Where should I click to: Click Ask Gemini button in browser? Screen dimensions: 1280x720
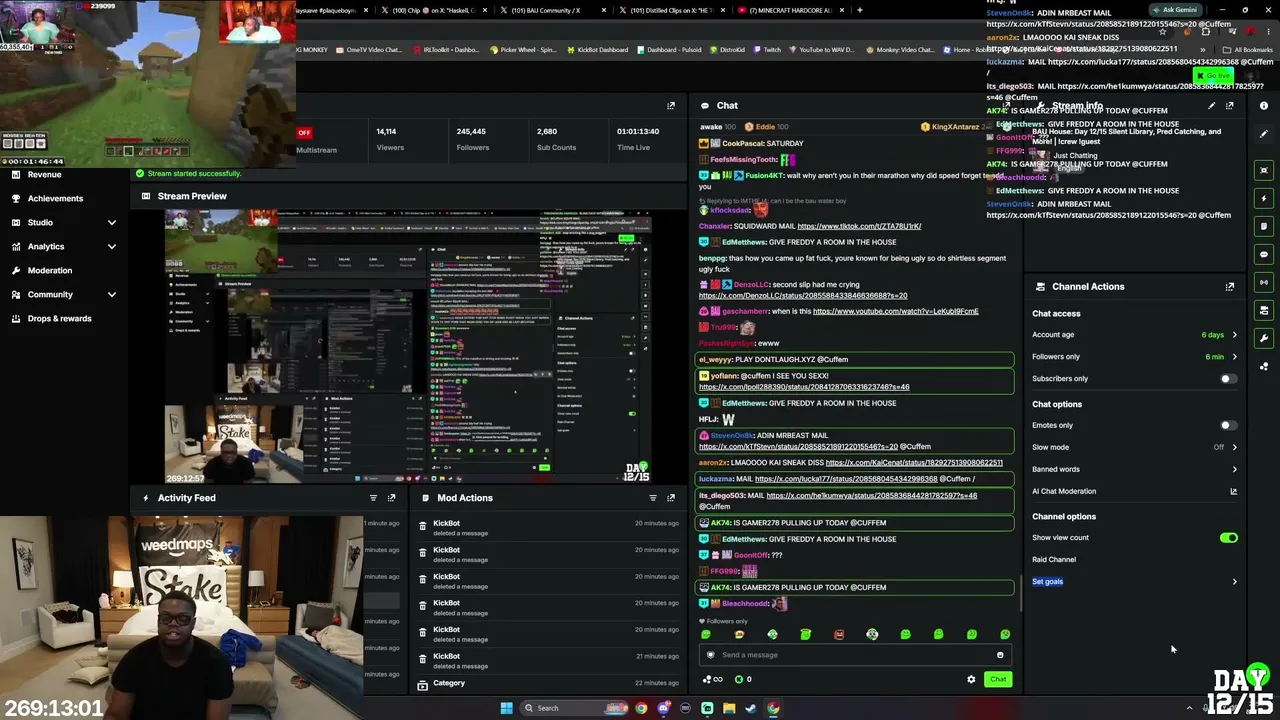[x=1175, y=10]
